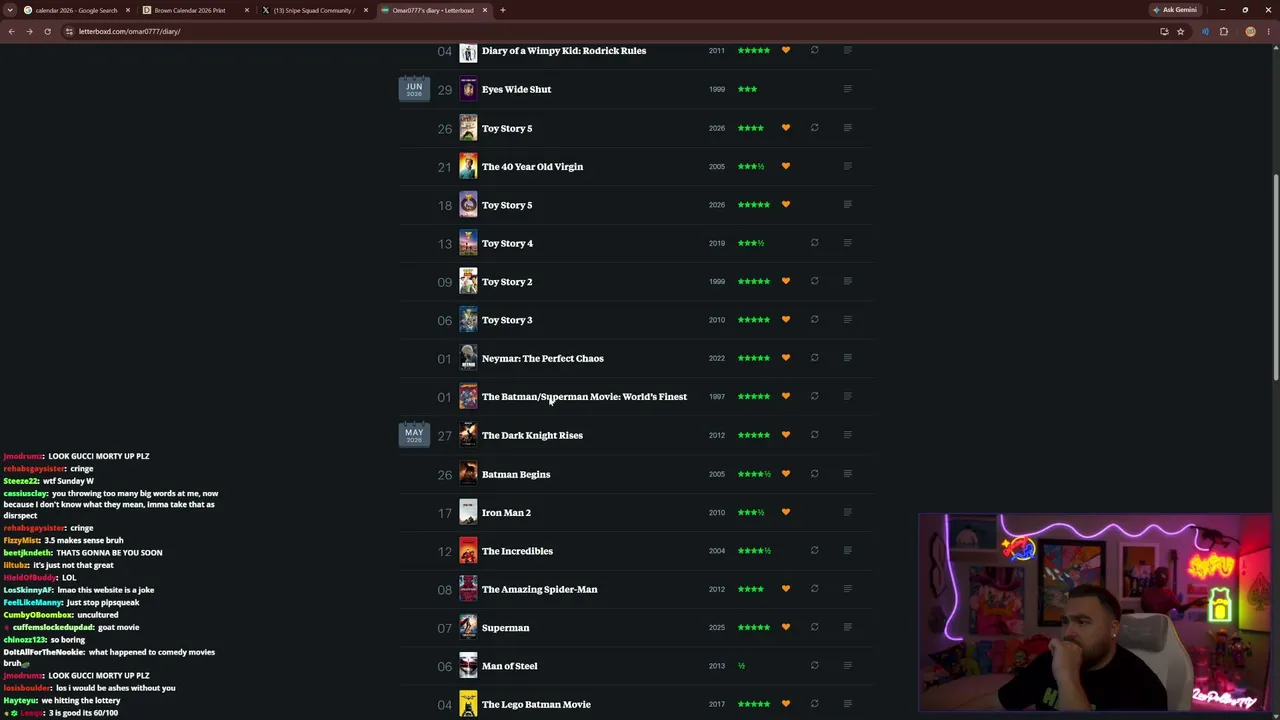Click rewatch icon for Neymar: The Perfect Chaos
Image resolution: width=1280 pixels, height=720 pixels.
pos(814,358)
